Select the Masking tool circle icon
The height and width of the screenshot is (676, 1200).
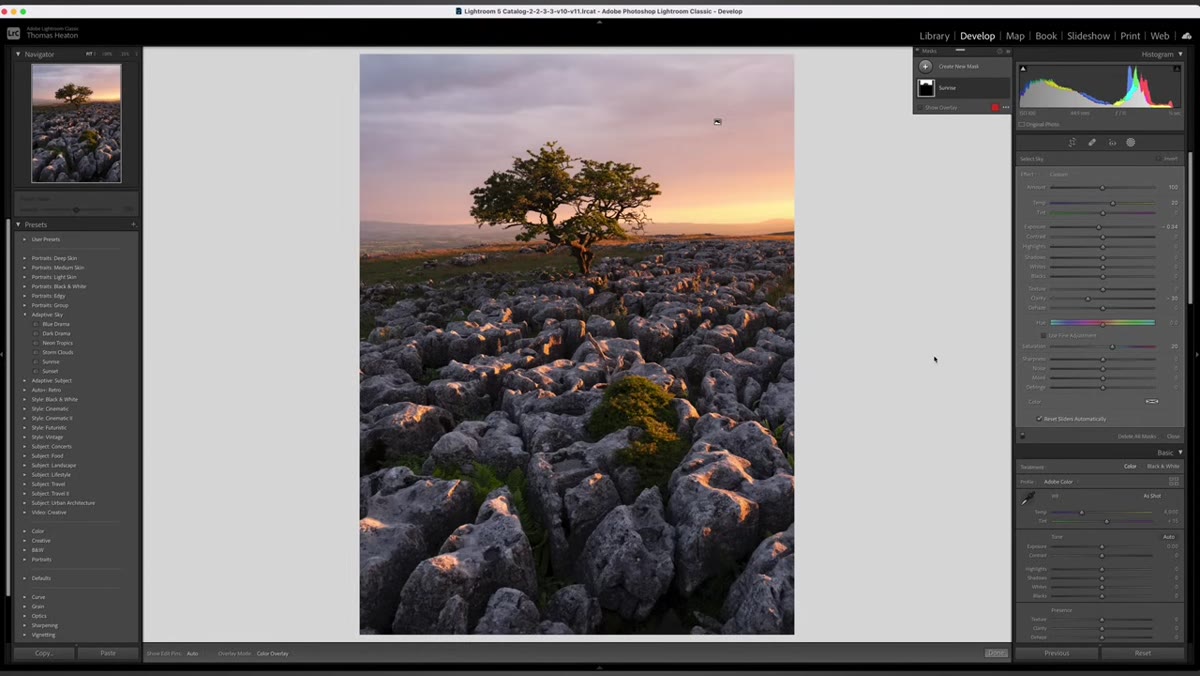tap(1131, 142)
